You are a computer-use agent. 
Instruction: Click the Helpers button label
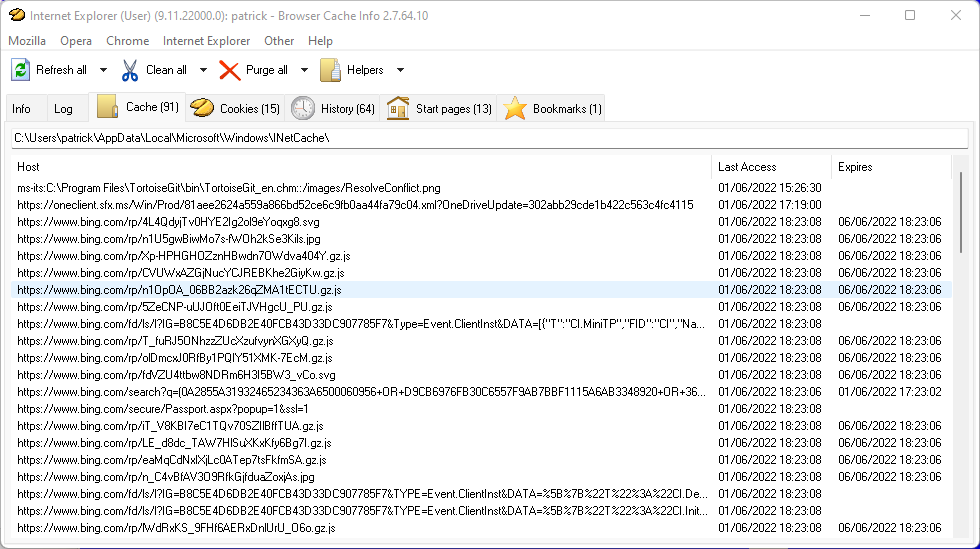point(365,70)
